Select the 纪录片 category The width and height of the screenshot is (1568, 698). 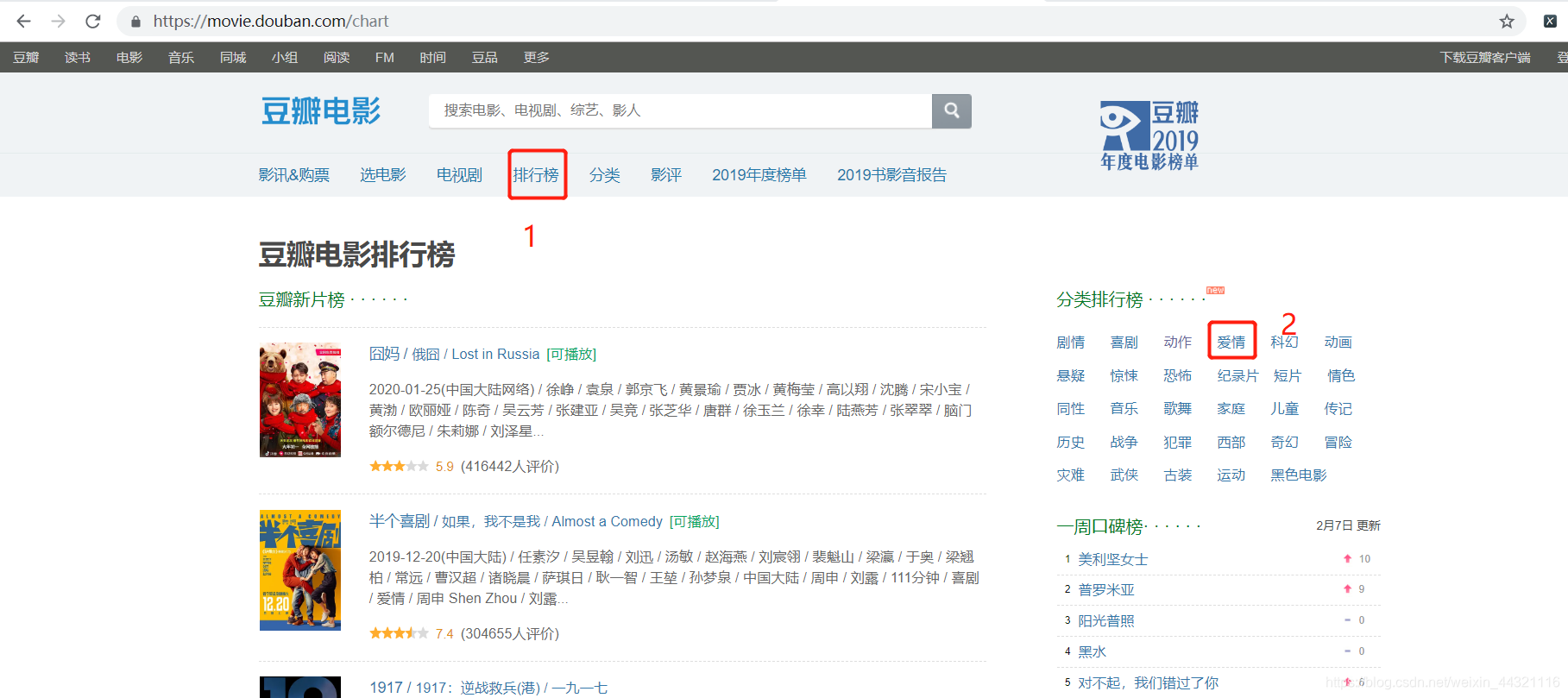(1238, 376)
